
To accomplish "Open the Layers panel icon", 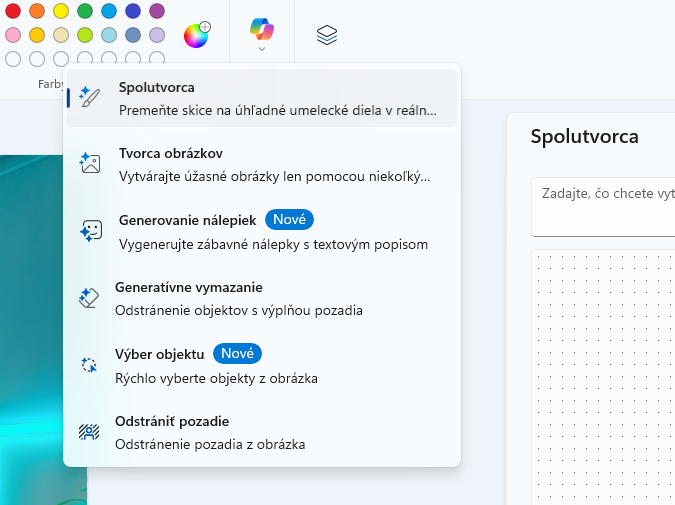I will (x=327, y=35).
